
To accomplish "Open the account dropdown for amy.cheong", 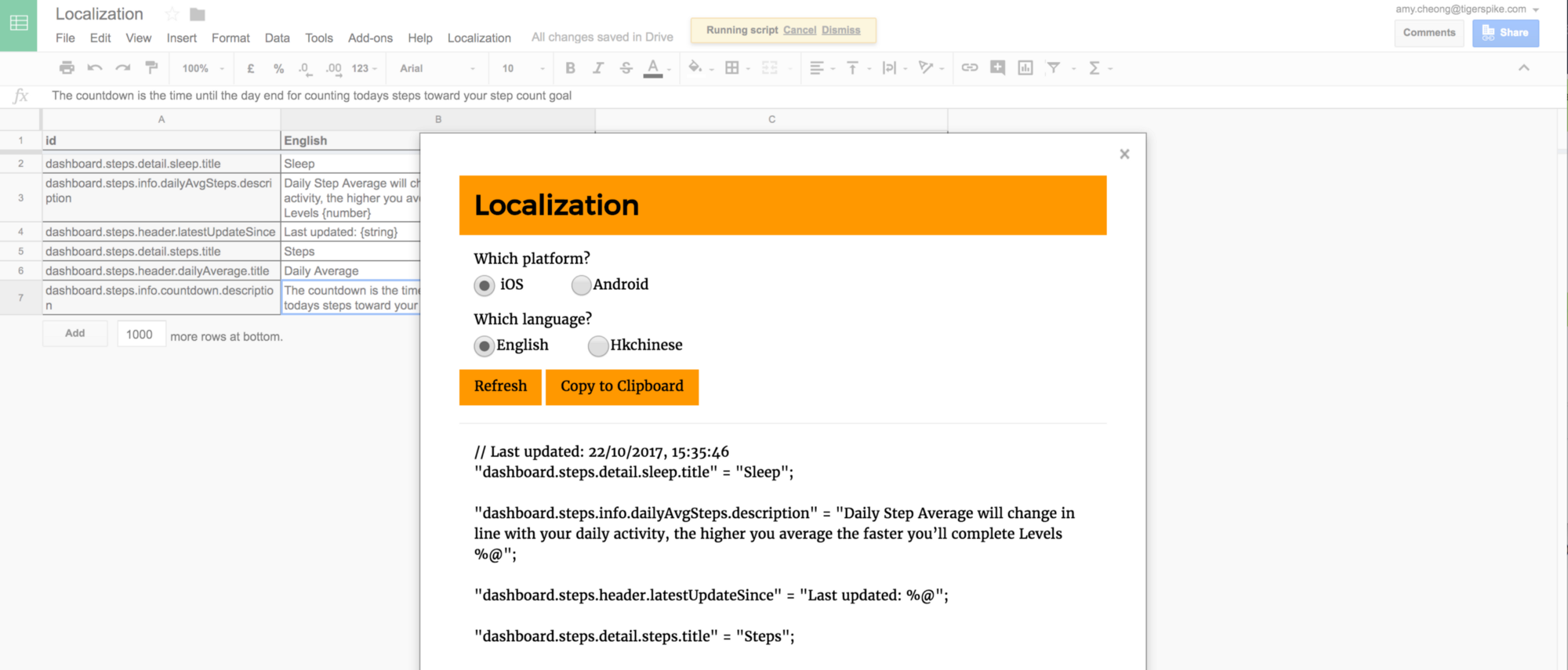I will click(x=1536, y=9).
